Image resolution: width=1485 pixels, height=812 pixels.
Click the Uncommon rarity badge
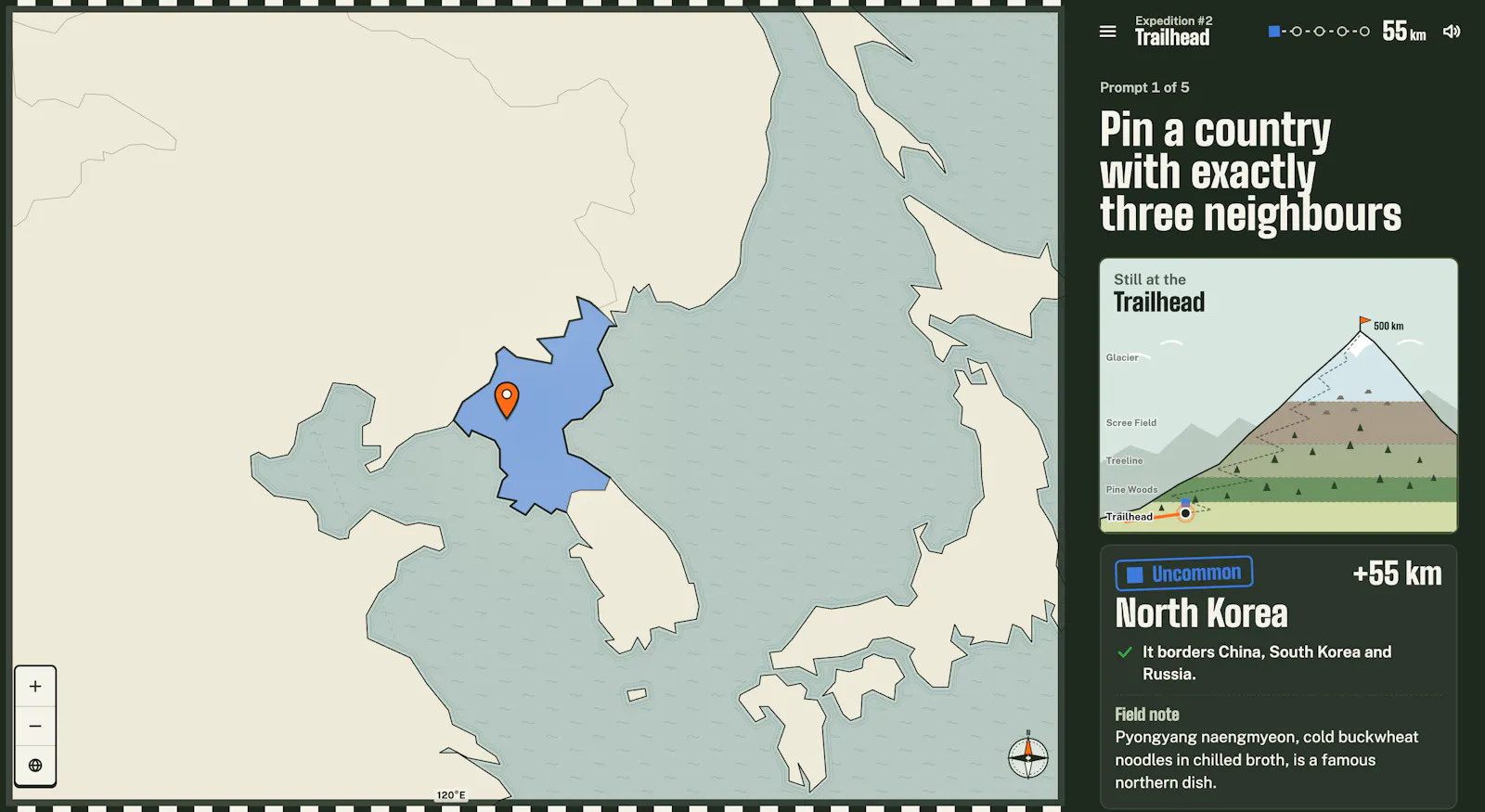tap(1184, 574)
